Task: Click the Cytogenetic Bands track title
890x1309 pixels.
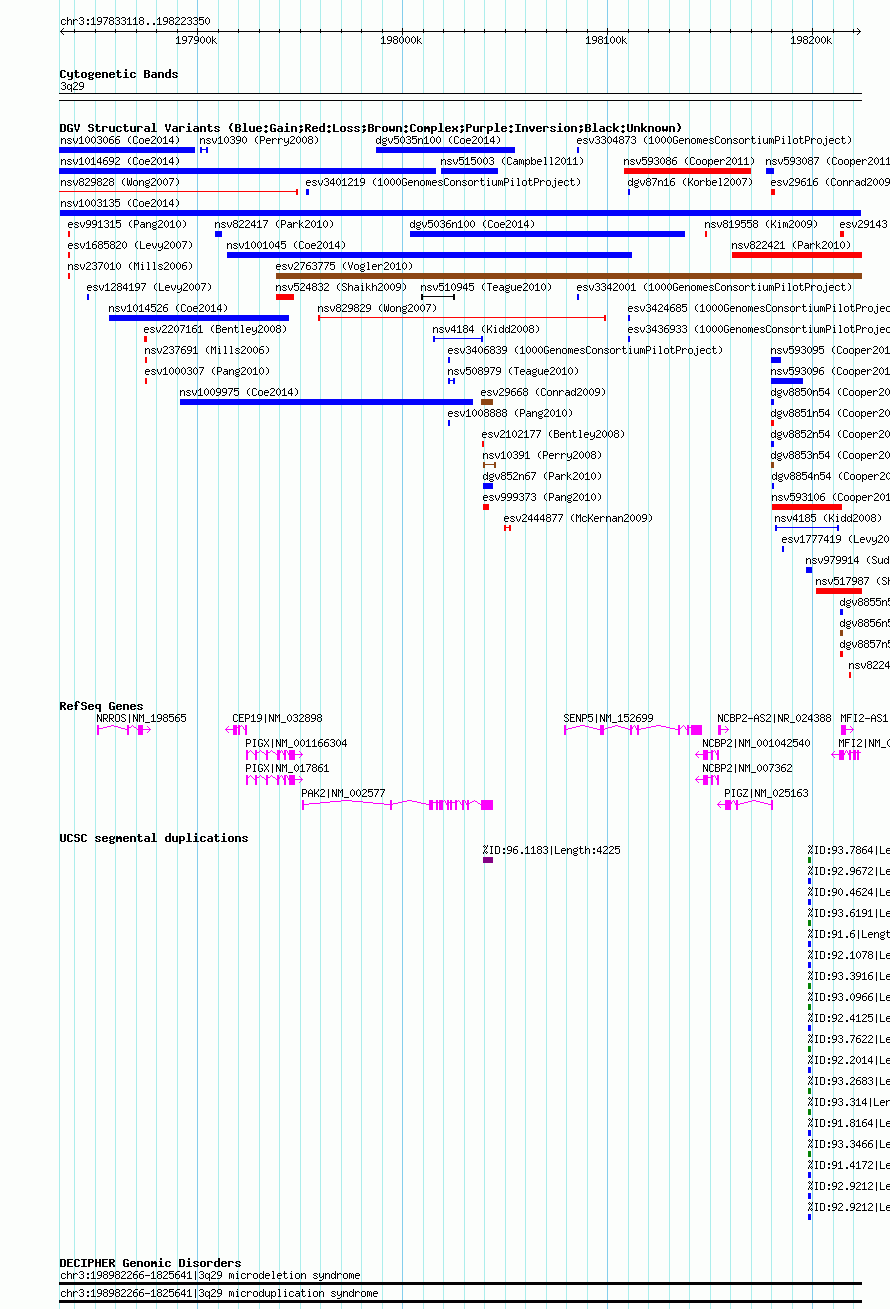Action: point(119,74)
